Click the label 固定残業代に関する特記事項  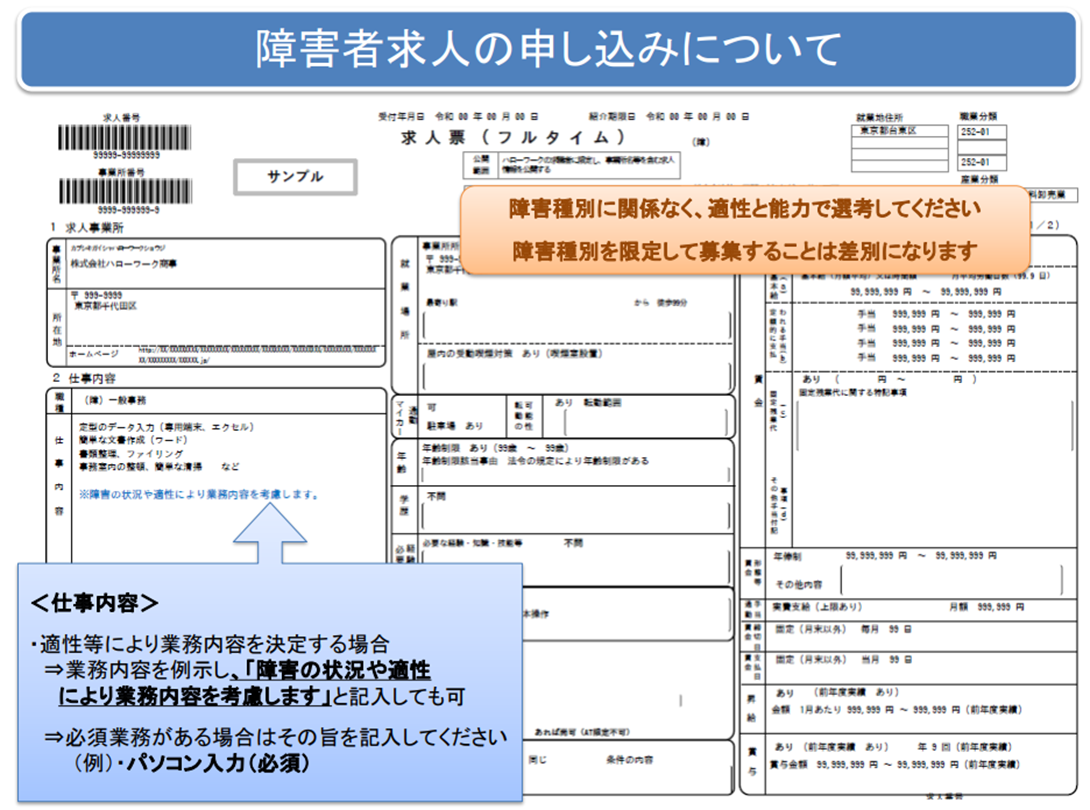click(852, 392)
